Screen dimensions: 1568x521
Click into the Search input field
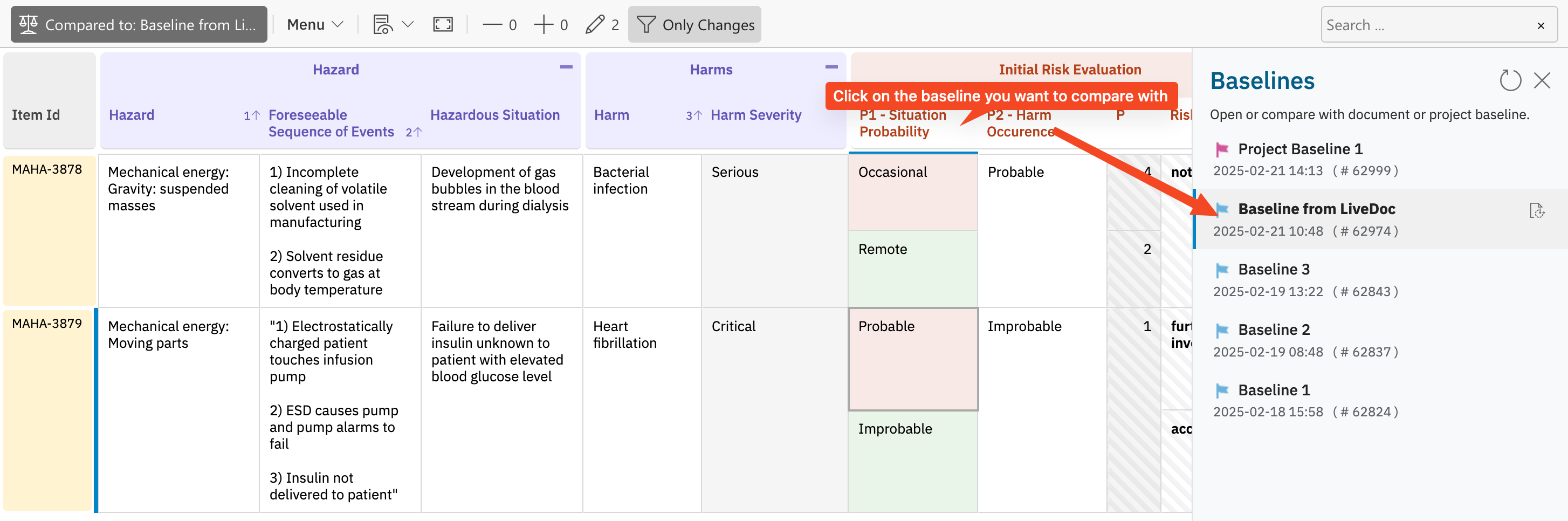(x=1425, y=25)
